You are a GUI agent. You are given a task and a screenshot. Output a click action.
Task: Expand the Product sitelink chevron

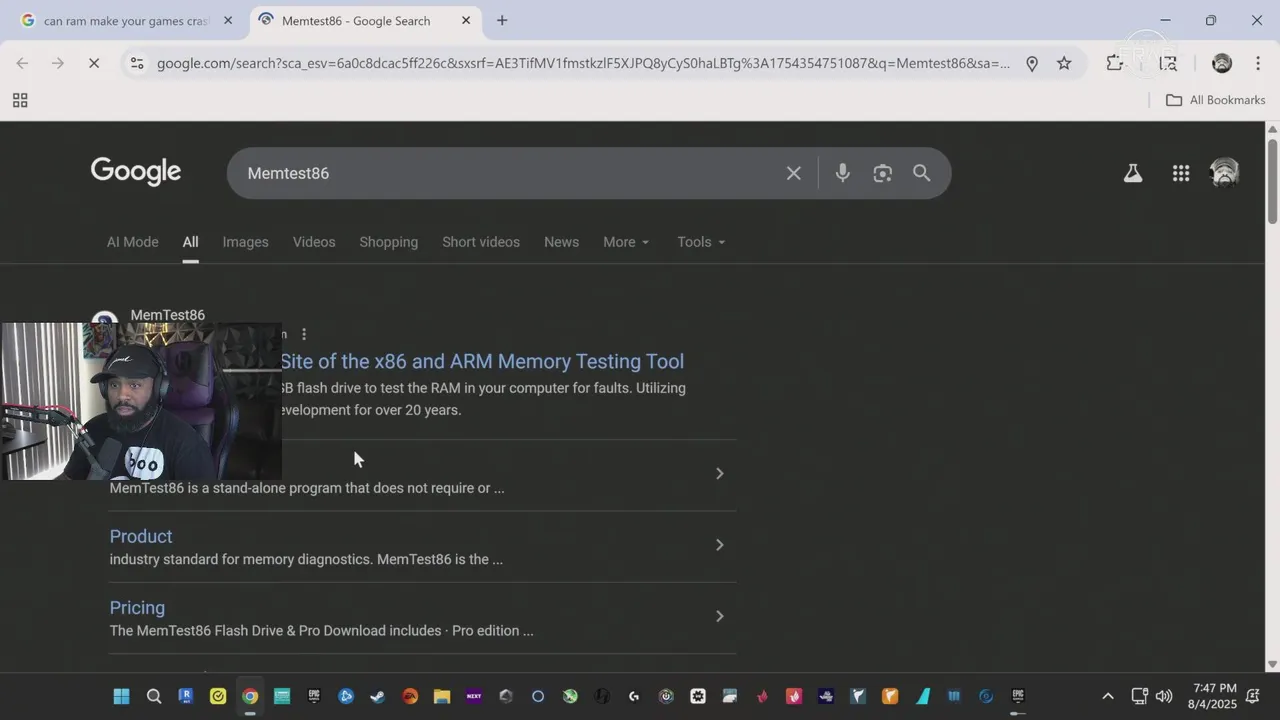click(x=719, y=545)
